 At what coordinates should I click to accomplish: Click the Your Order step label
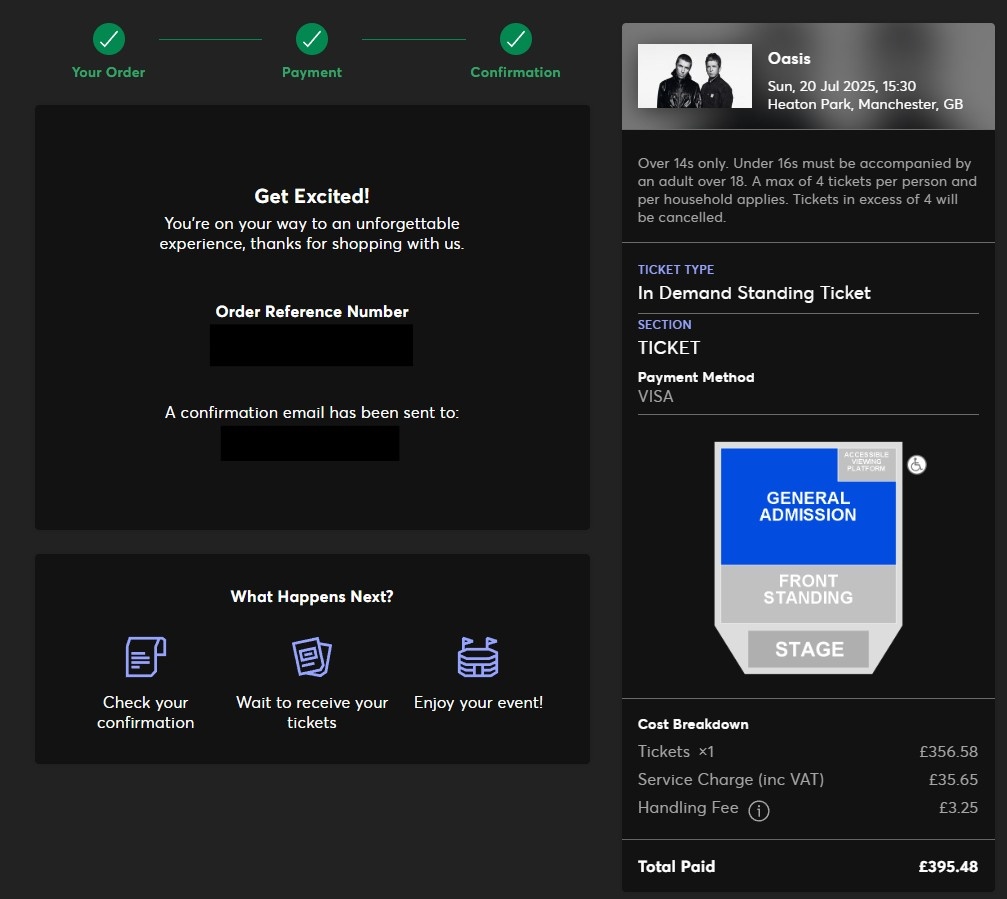[x=109, y=72]
